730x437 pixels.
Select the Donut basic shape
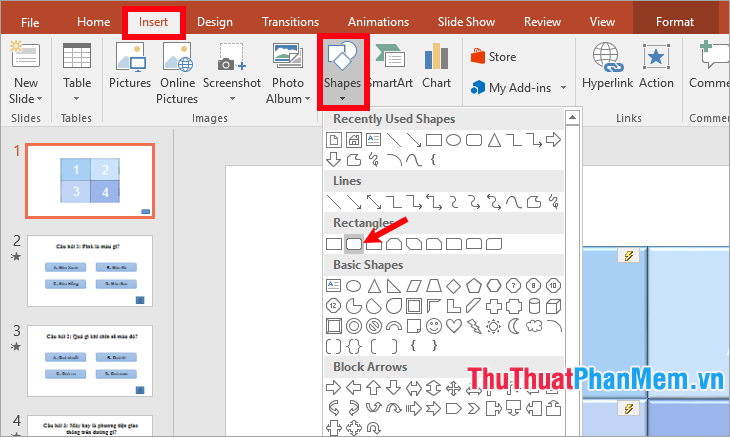coord(354,326)
